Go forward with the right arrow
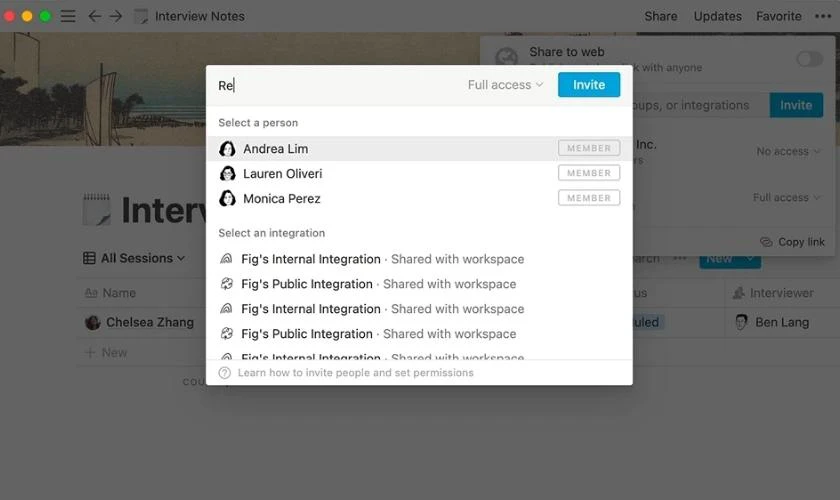 coord(116,16)
